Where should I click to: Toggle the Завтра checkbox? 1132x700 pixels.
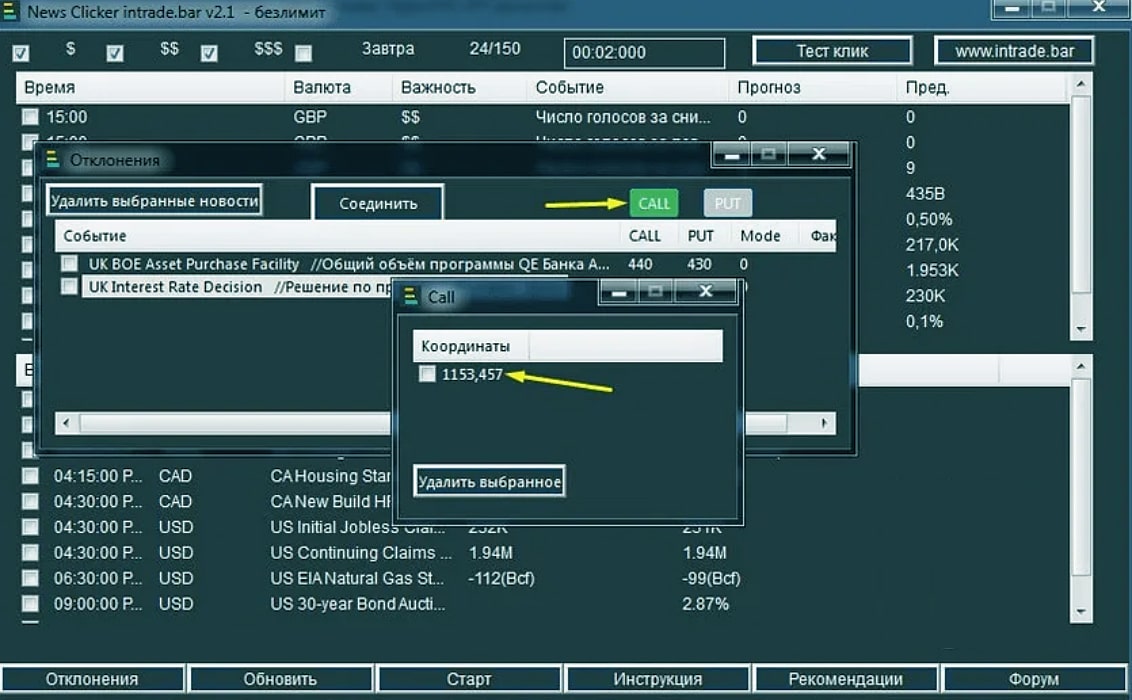303,53
